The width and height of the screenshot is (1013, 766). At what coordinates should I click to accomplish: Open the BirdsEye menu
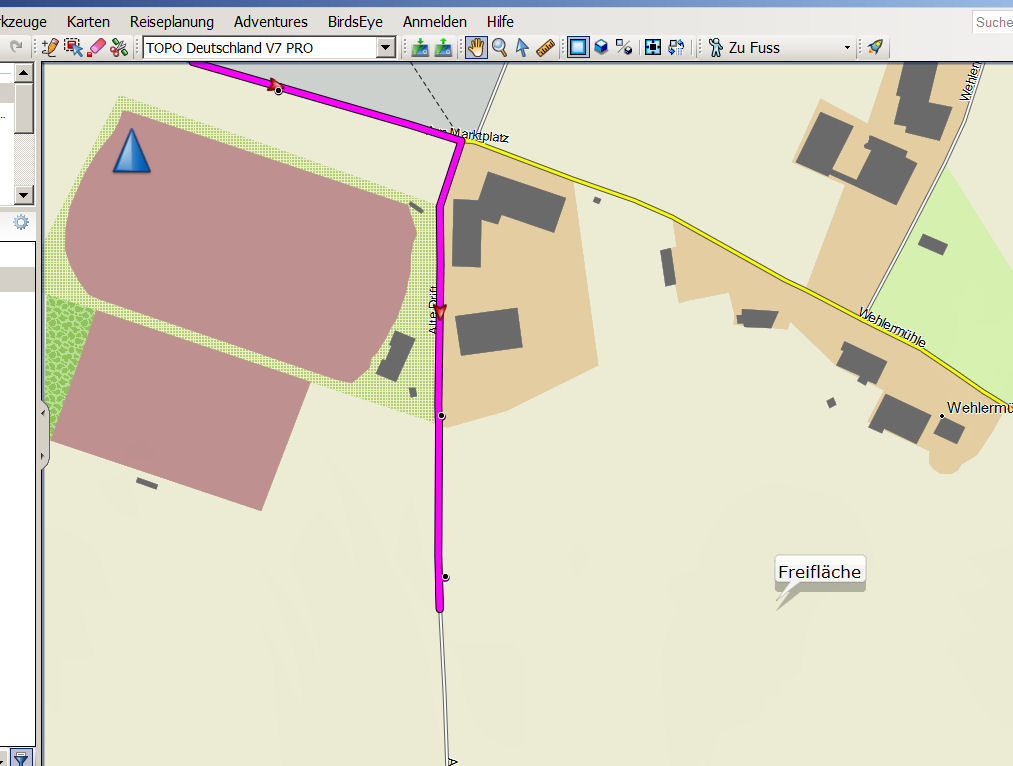(355, 21)
